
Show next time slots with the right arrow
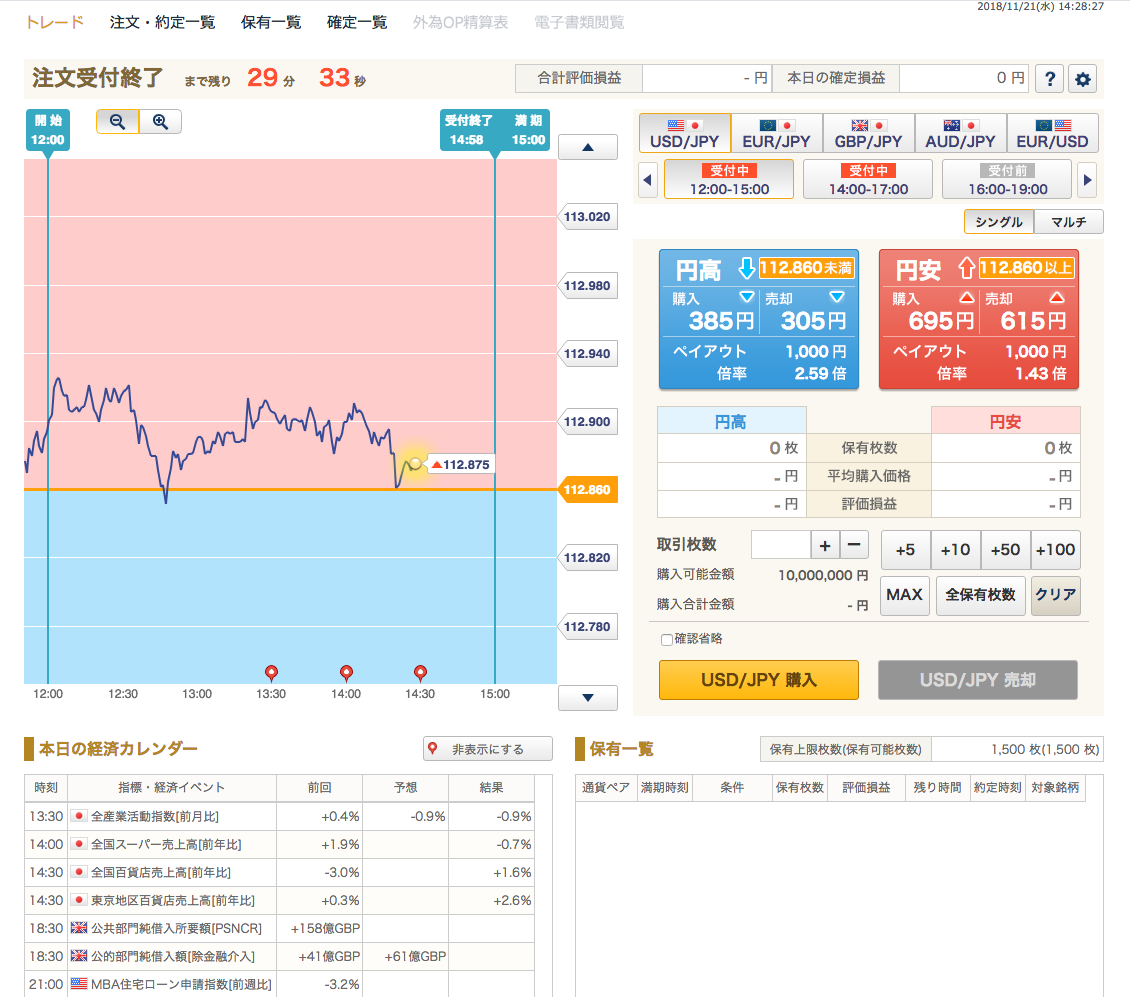point(1088,180)
